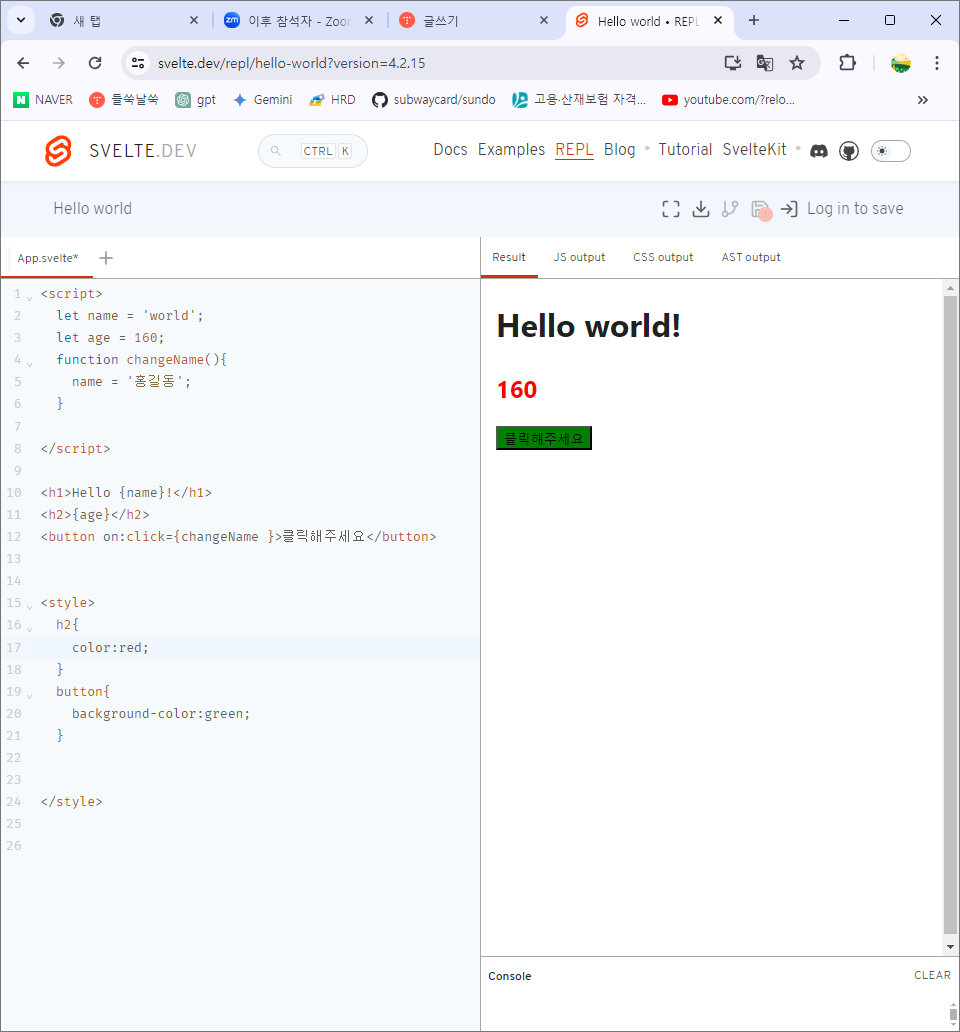The height and width of the screenshot is (1032, 960).
Task: Switch to the AST output tab
Action: [x=751, y=257]
